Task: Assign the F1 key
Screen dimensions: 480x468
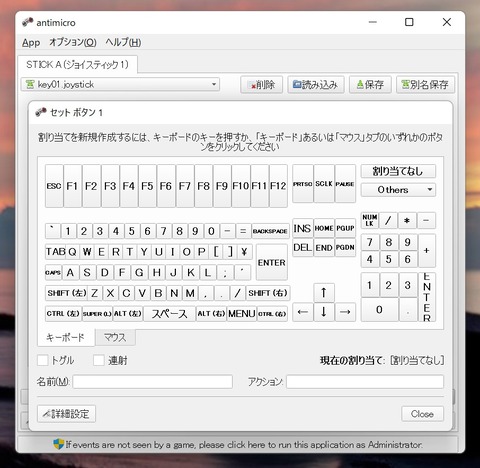Action: [72, 186]
